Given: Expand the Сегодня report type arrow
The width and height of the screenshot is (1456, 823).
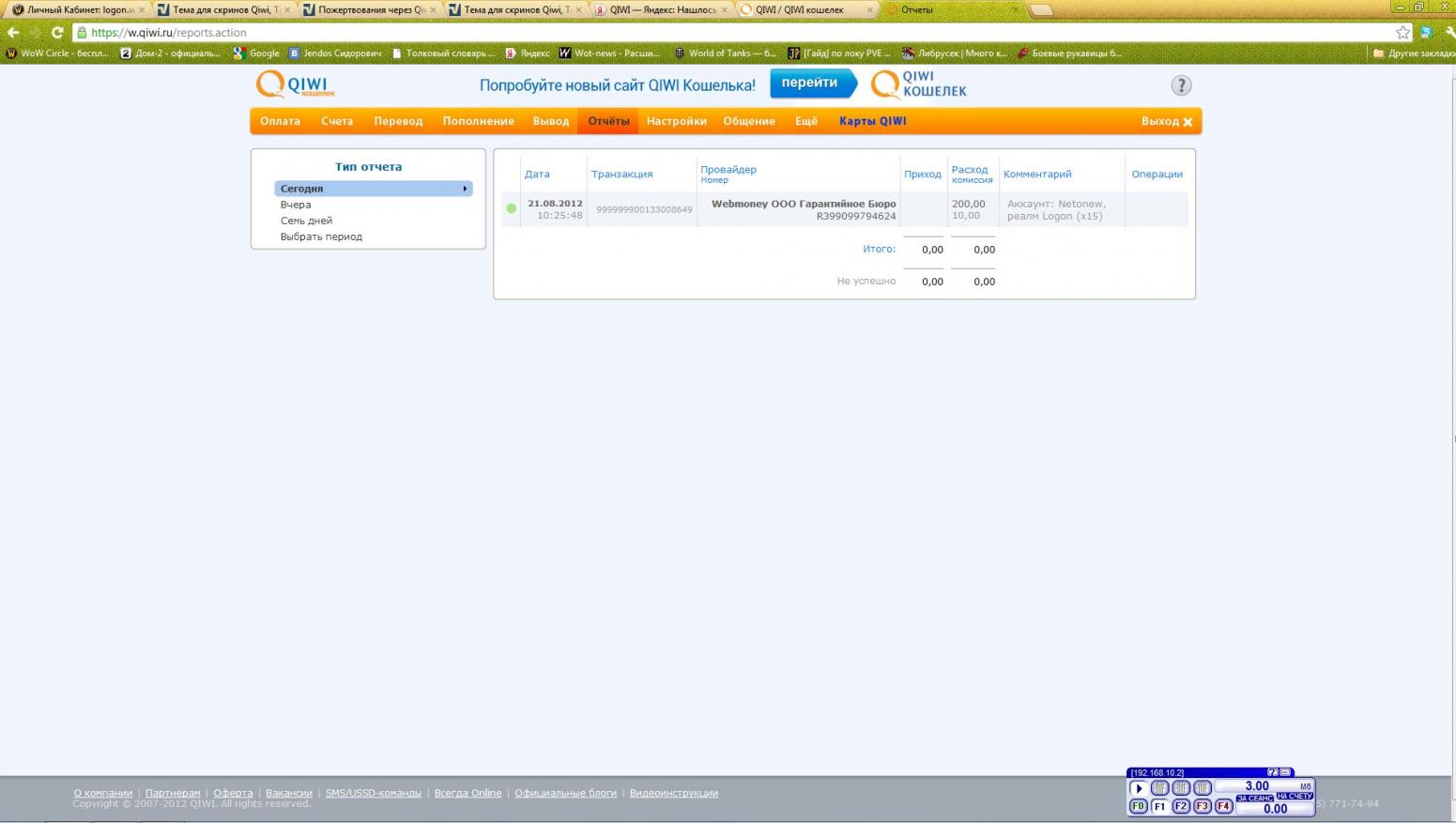Looking at the screenshot, I should tap(465, 189).
